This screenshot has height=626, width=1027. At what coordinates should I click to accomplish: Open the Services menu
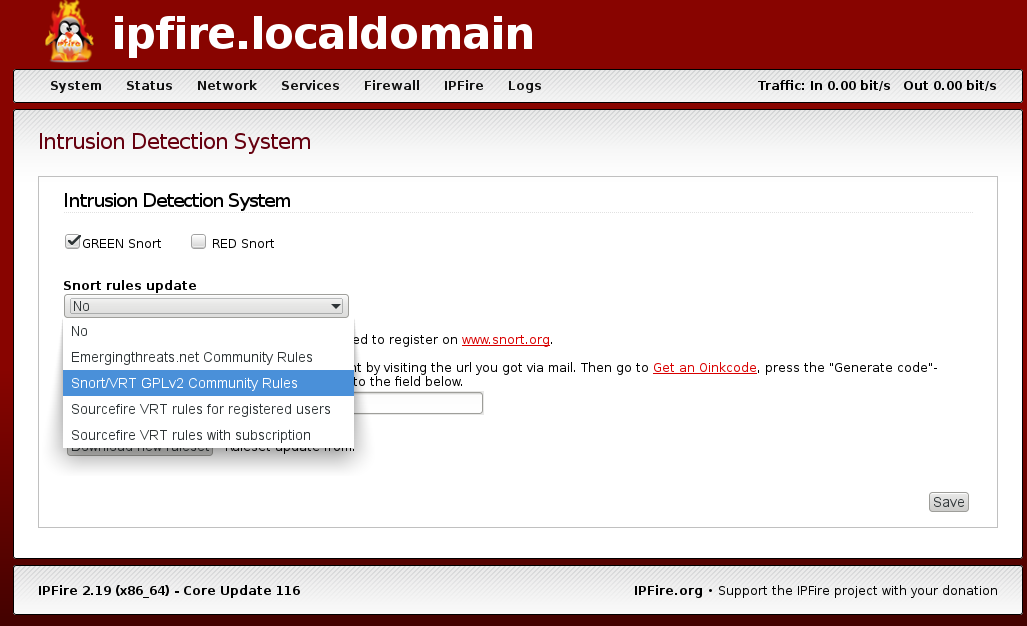click(310, 86)
